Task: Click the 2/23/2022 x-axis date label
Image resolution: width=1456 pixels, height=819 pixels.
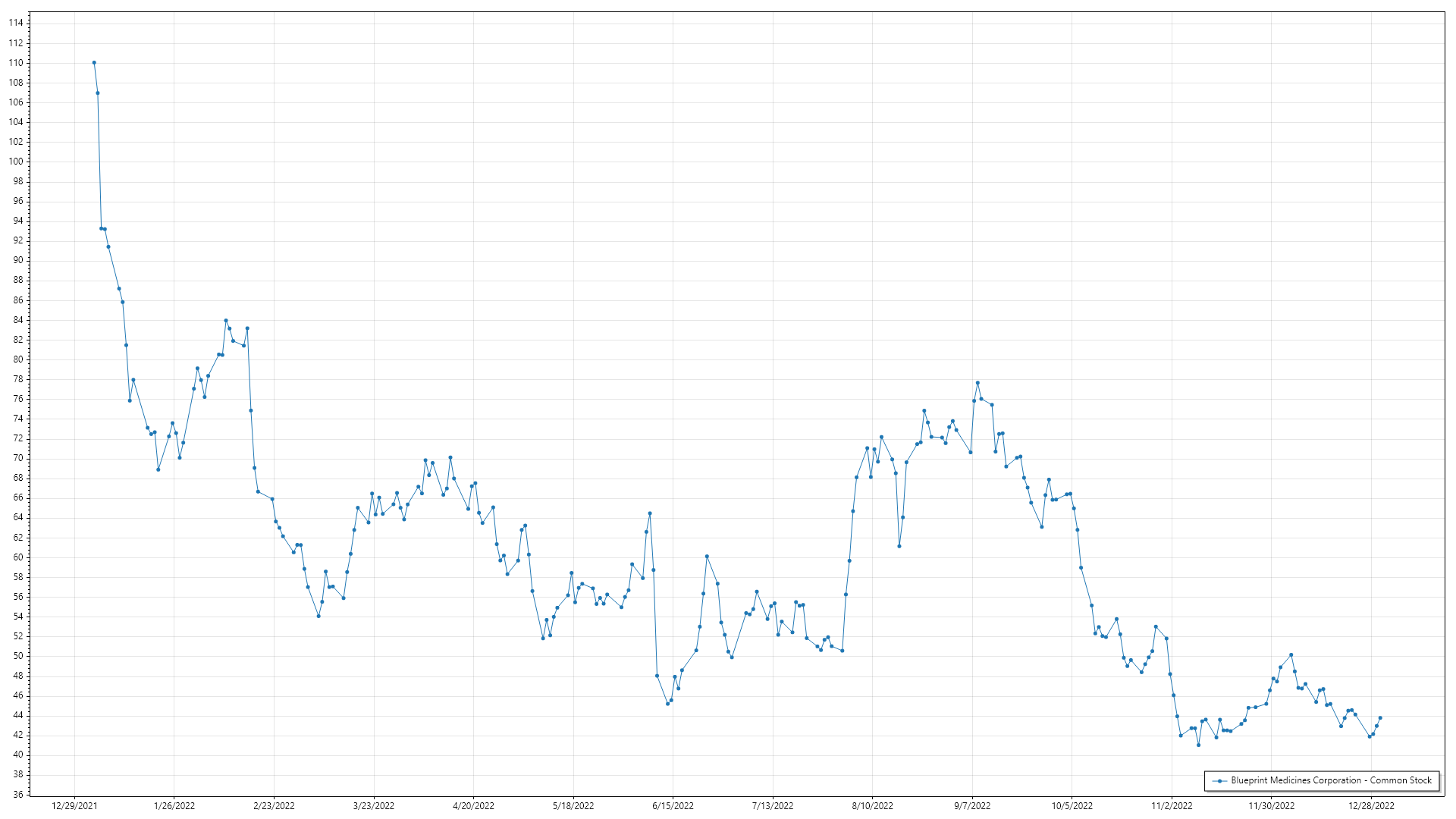Action: click(274, 805)
